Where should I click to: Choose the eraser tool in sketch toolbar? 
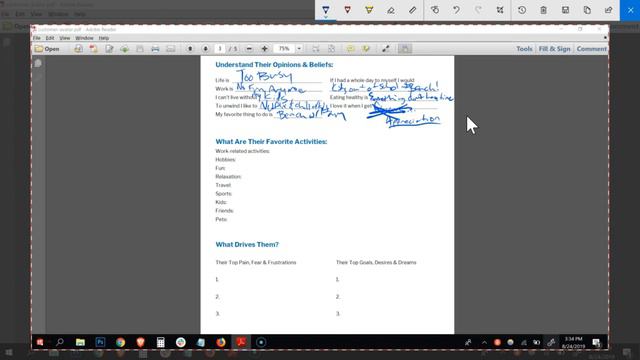[391, 10]
